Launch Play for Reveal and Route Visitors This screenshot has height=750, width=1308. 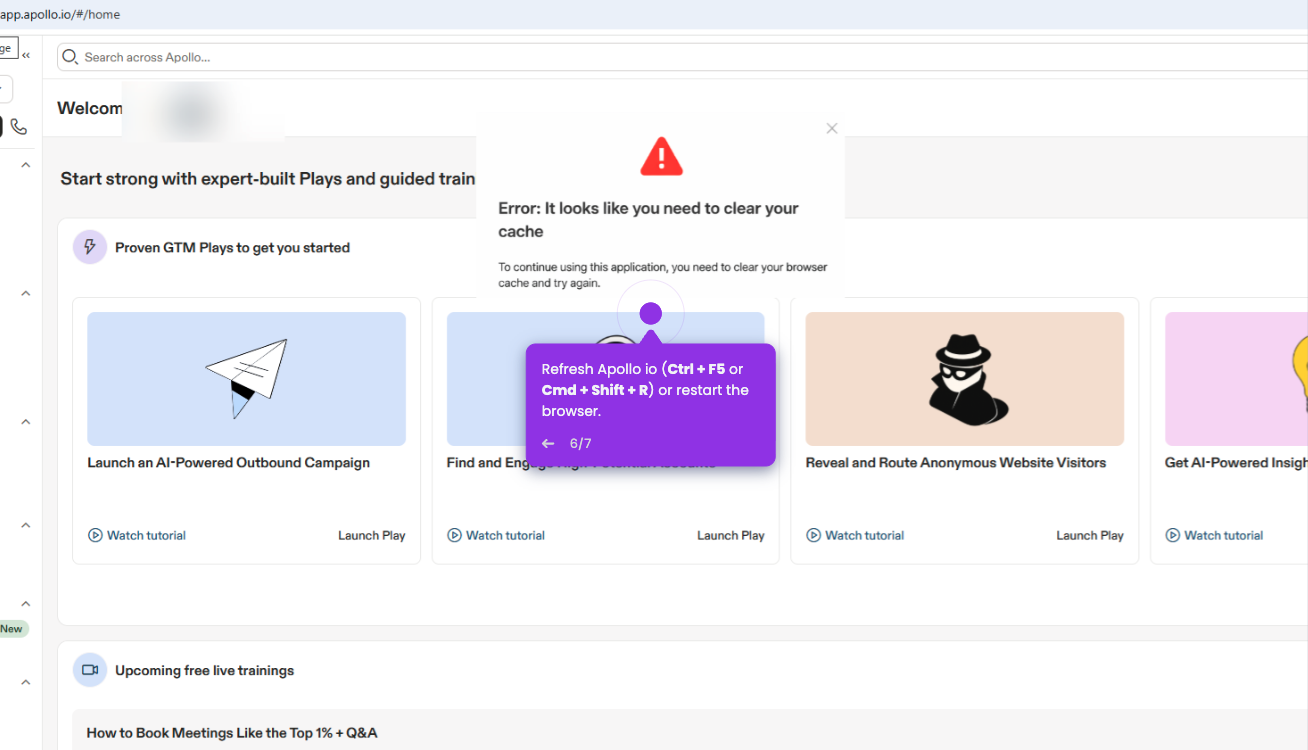tap(1090, 535)
